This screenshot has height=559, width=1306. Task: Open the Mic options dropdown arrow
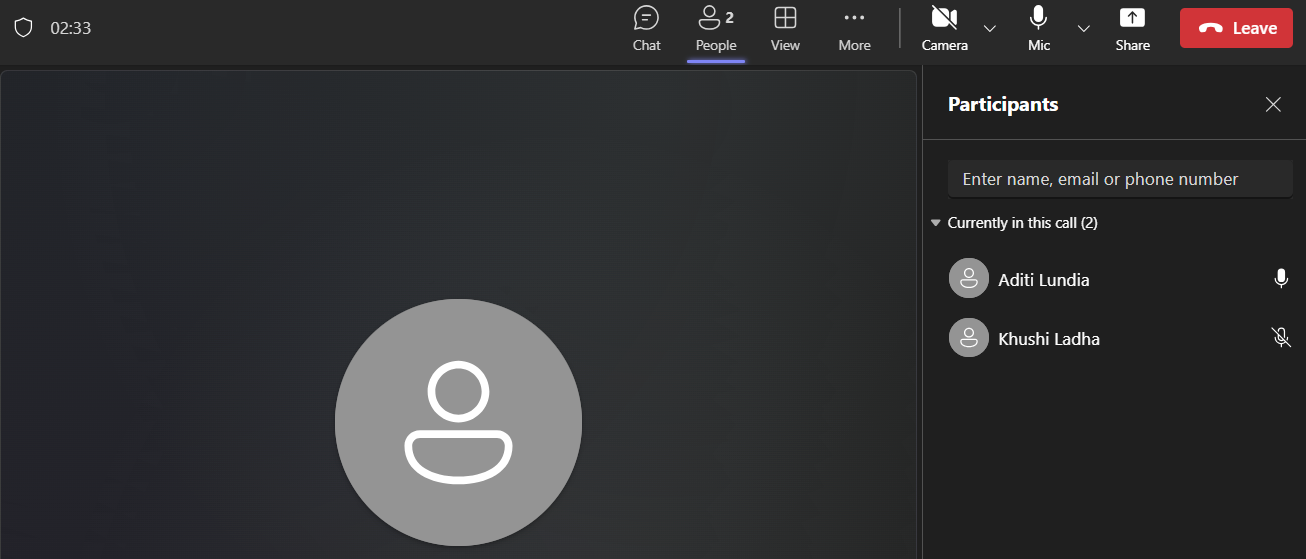point(1084,28)
